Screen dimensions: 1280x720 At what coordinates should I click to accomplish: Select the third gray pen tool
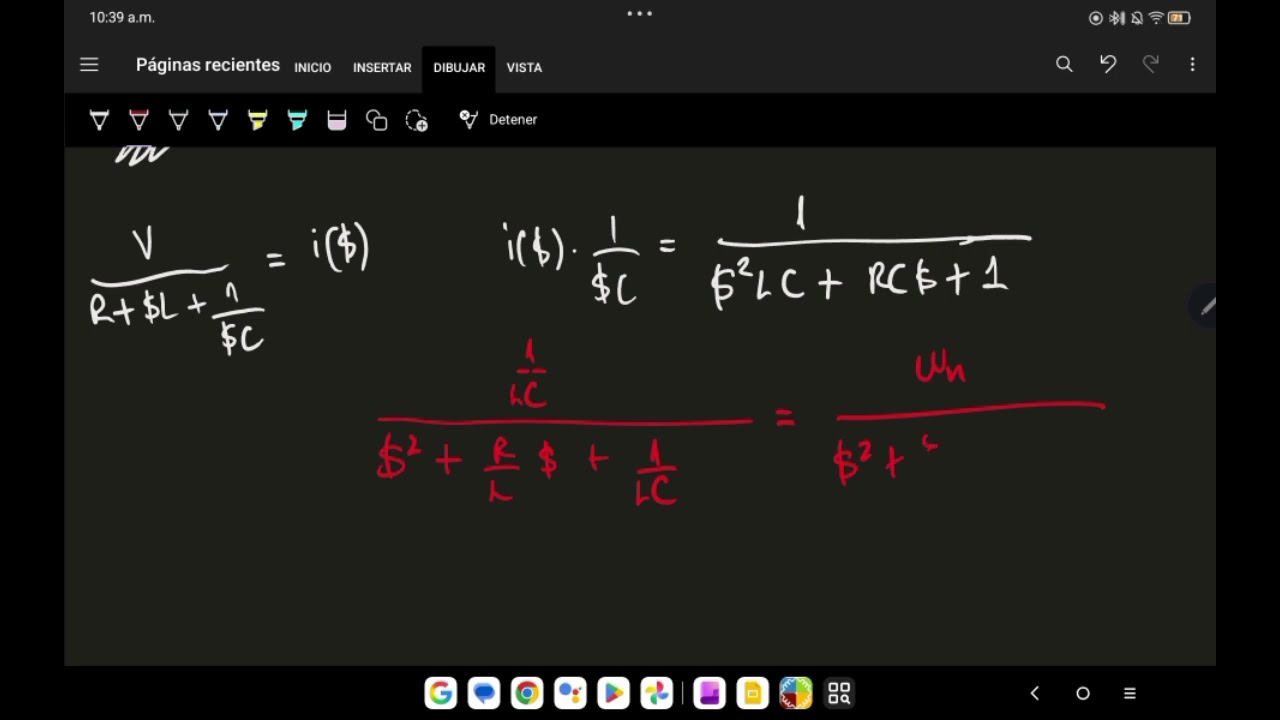pyautogui.click(x=178, y=120)
